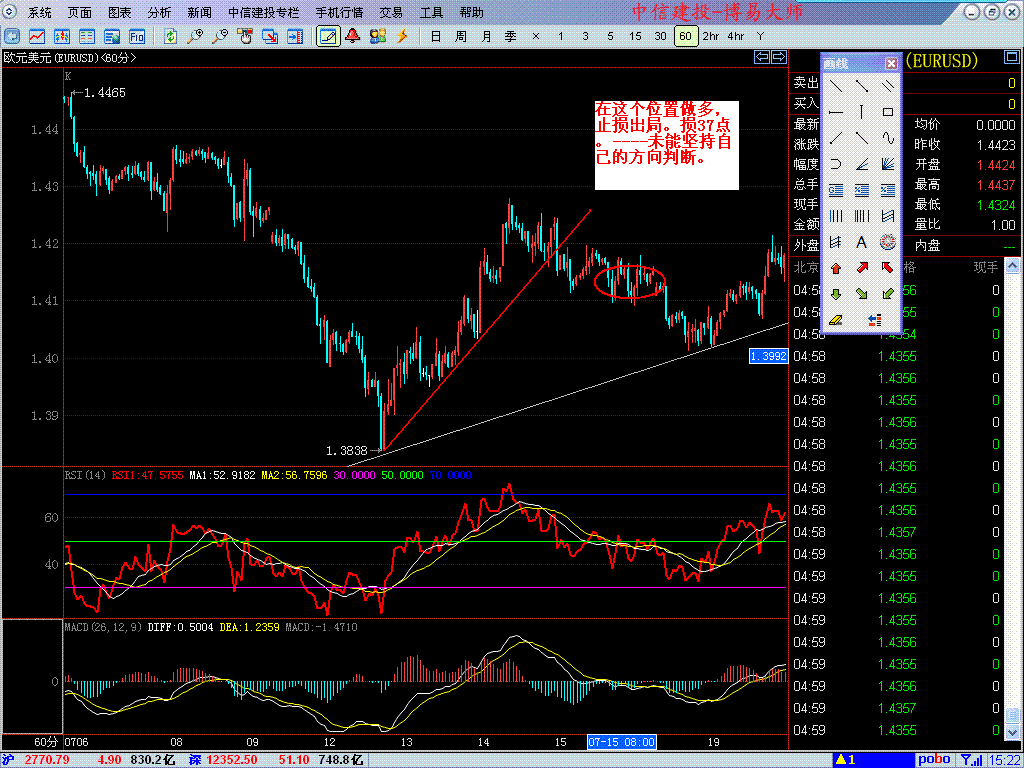This screenshot has width=1024, height=768.
Task: Click the next symbol right arrow button
Action: click(778, 57)
